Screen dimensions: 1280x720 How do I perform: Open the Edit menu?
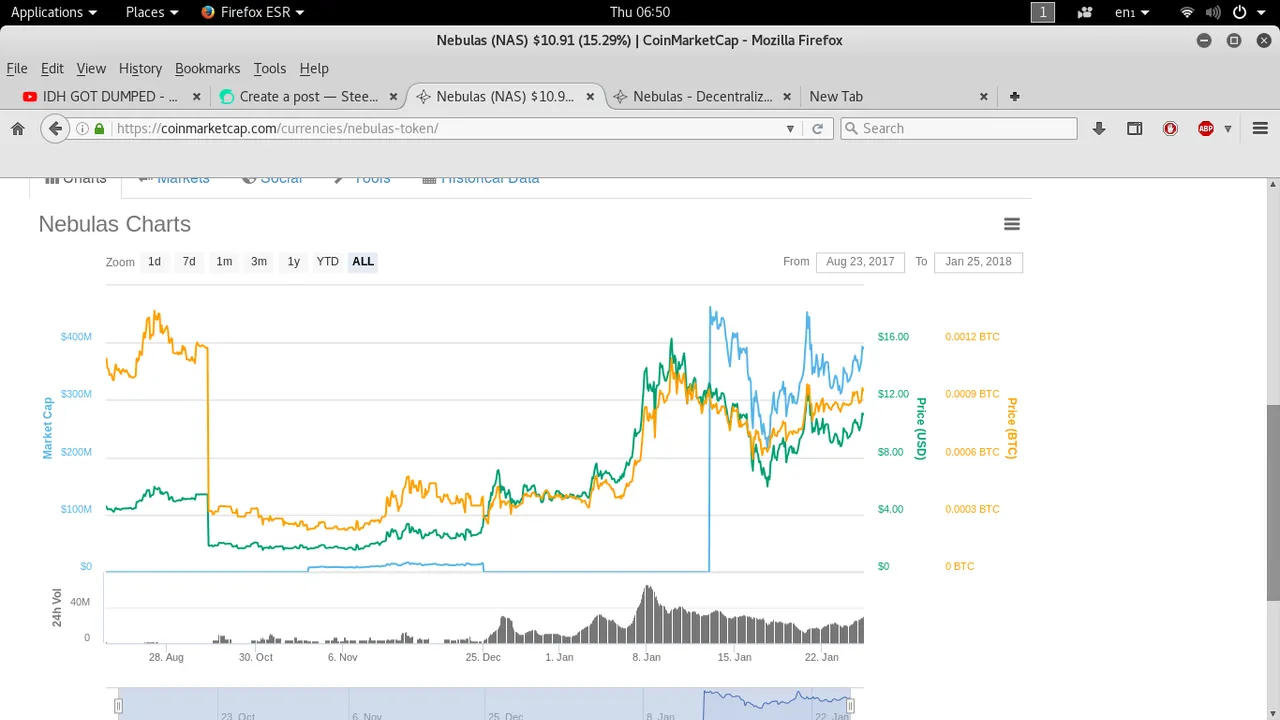pos(52,68)
